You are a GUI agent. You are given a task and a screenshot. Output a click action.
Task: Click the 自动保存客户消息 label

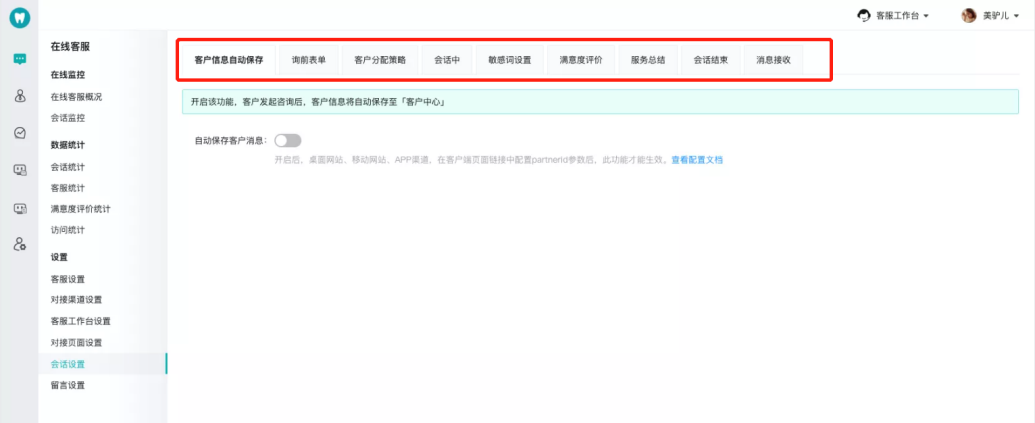point(231,141)
